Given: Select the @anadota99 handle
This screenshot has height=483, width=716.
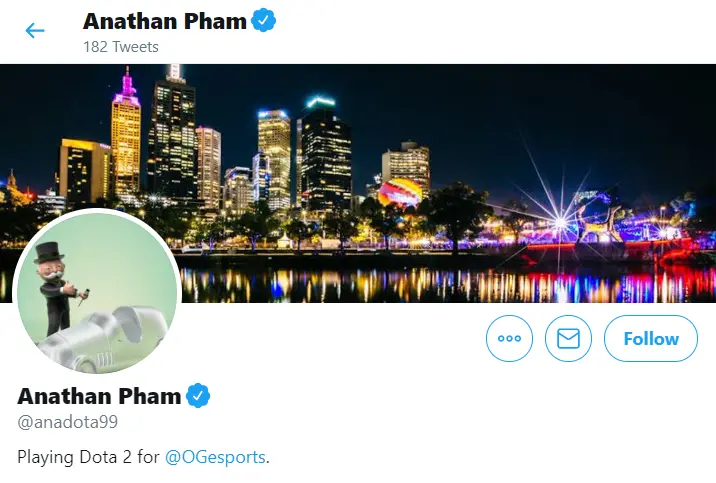Looking at the screenshot, I should [68, 421].
